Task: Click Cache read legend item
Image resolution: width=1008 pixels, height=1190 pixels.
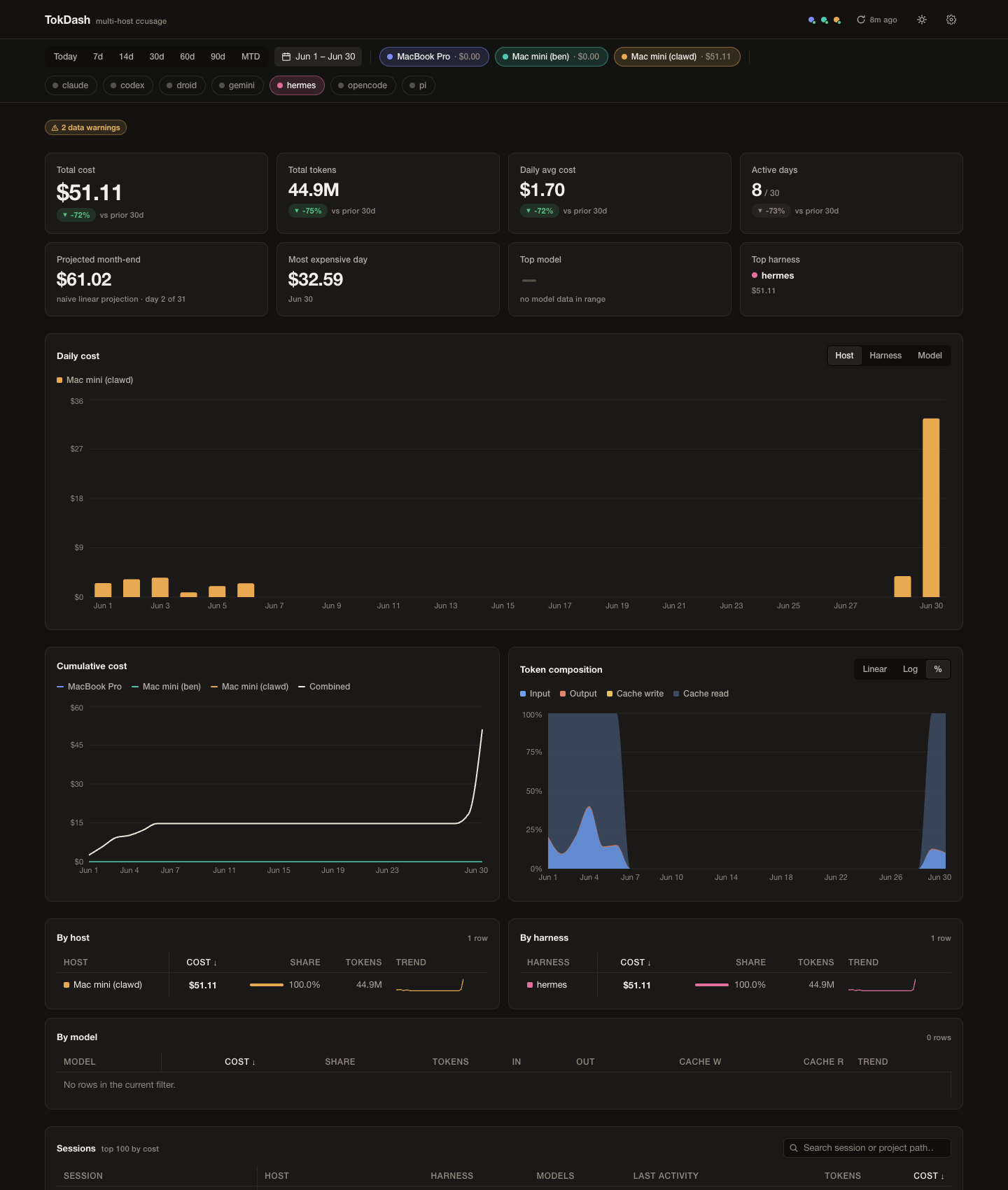Action: 701,694
